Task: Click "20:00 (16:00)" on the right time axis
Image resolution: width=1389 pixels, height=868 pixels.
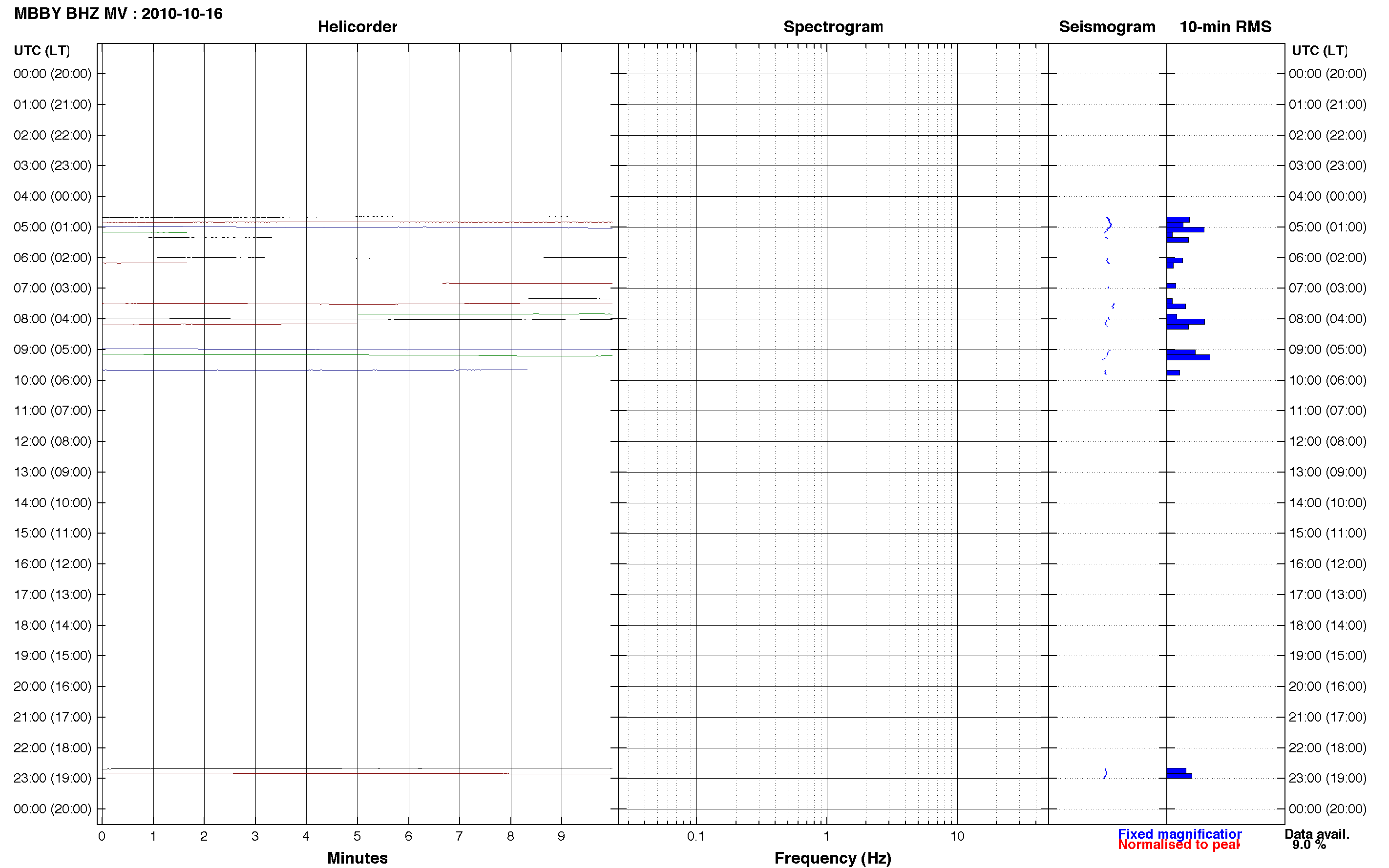Action: tap(1327, 686)
